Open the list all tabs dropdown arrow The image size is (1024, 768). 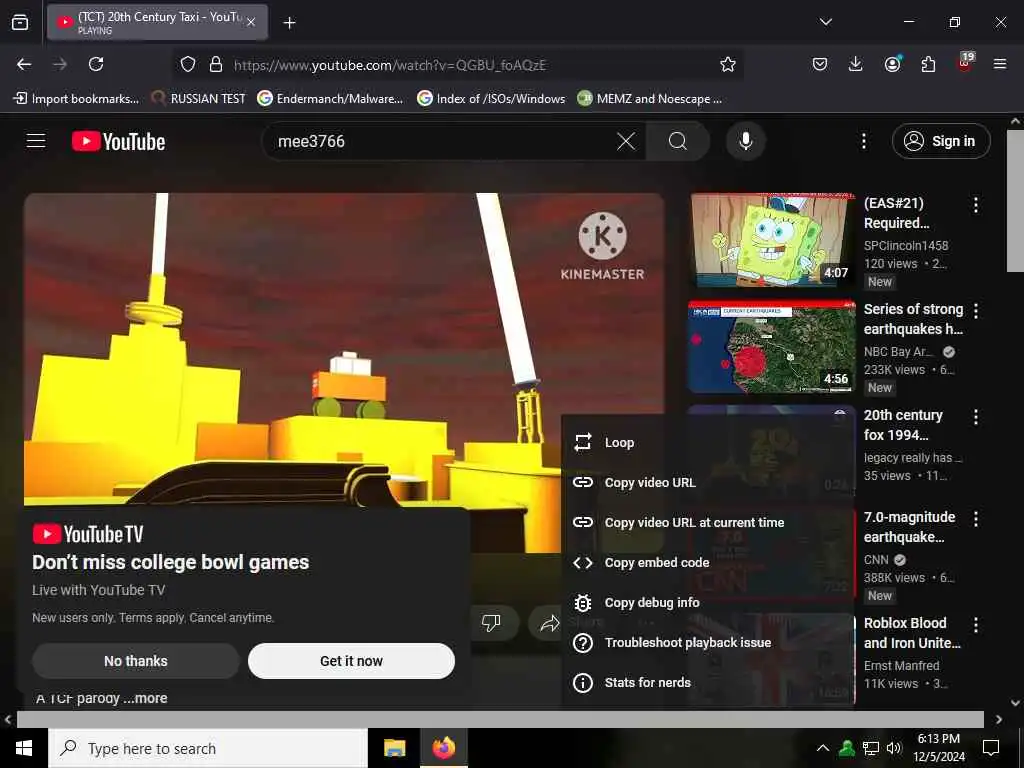825,22
